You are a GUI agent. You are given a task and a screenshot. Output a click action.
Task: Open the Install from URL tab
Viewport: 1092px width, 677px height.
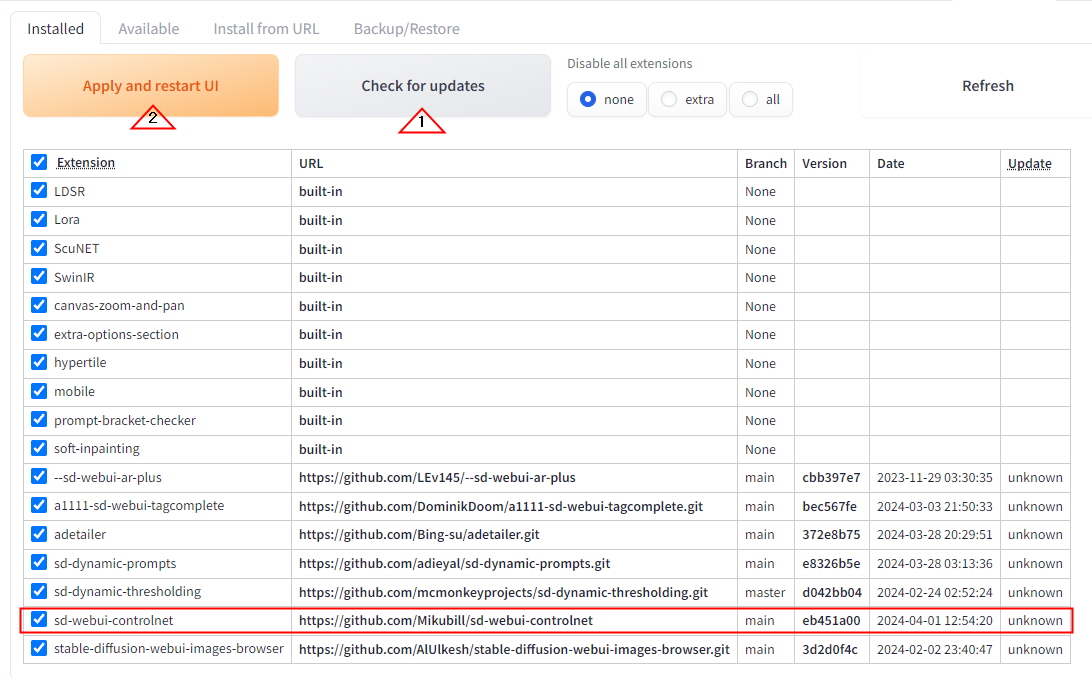point(265,29)
